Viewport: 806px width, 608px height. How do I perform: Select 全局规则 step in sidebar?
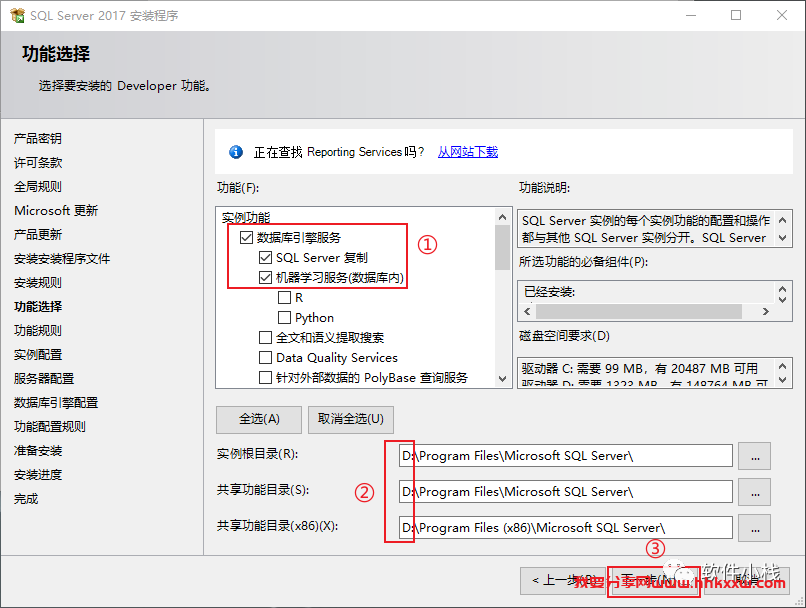coord(38,187)
